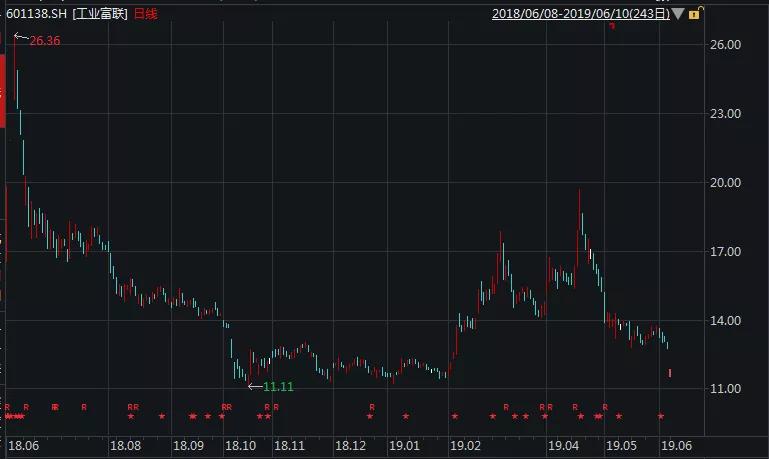
Task: Click the isolated red candle at far right
Action: 670,373
